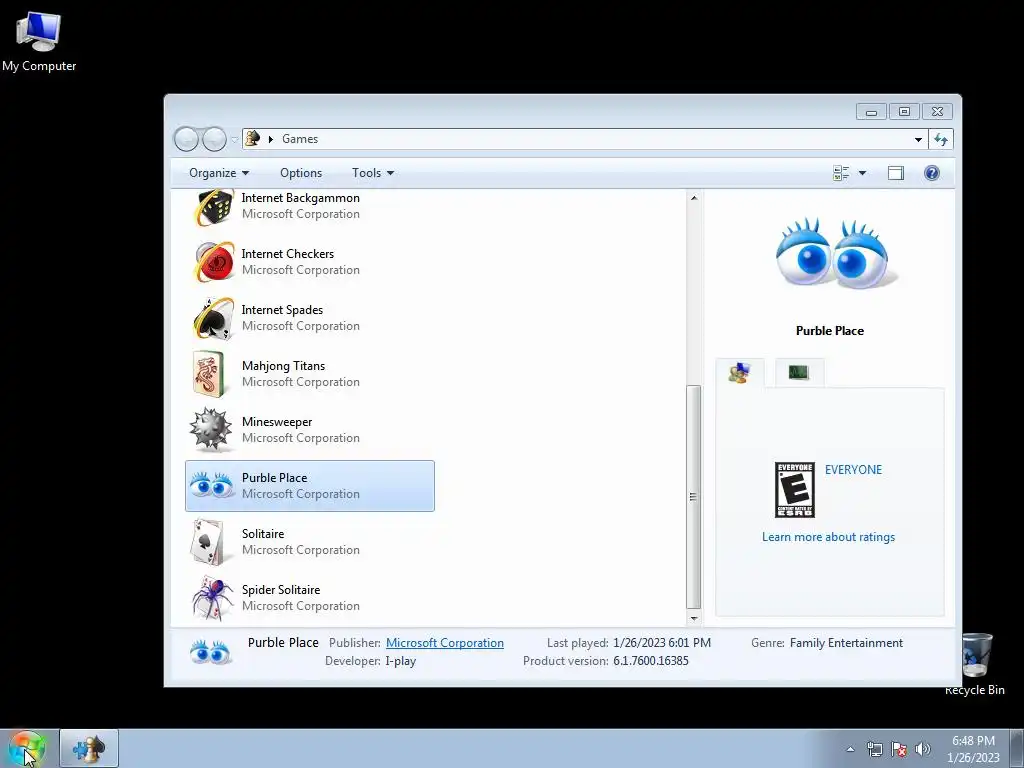
Task: Expand the address bar history dropdown
Action: coord(918,139)
